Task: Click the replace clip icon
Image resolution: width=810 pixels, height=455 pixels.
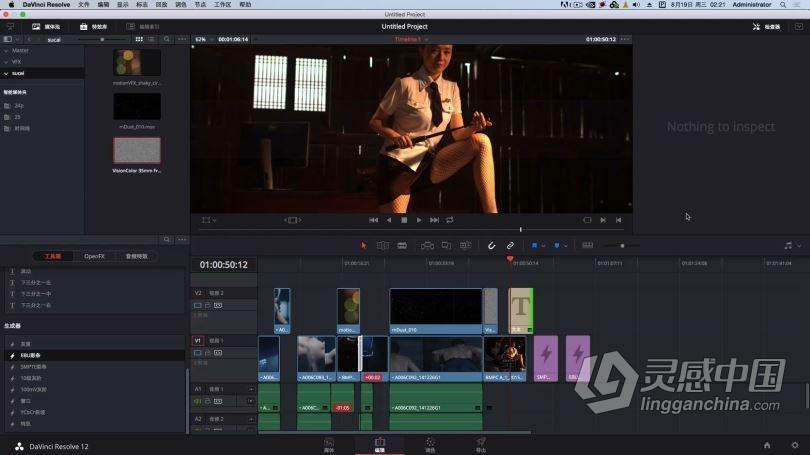Action: coord(465,246)
